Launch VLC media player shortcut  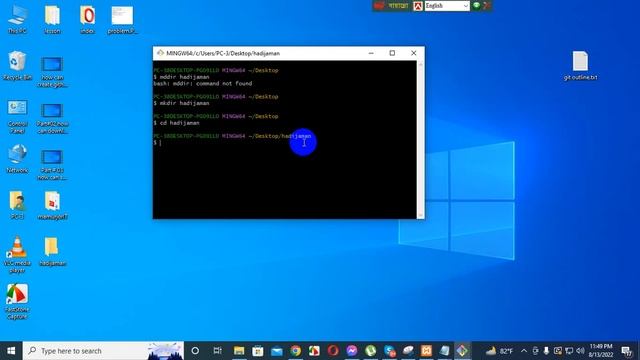(x=17, y=255)
